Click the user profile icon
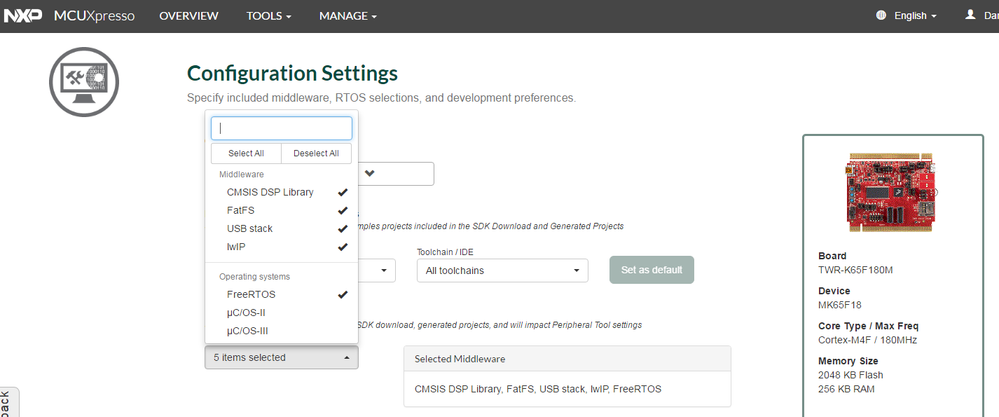The image size is (999, 417). pyautogui.click(x=970, y=16)
